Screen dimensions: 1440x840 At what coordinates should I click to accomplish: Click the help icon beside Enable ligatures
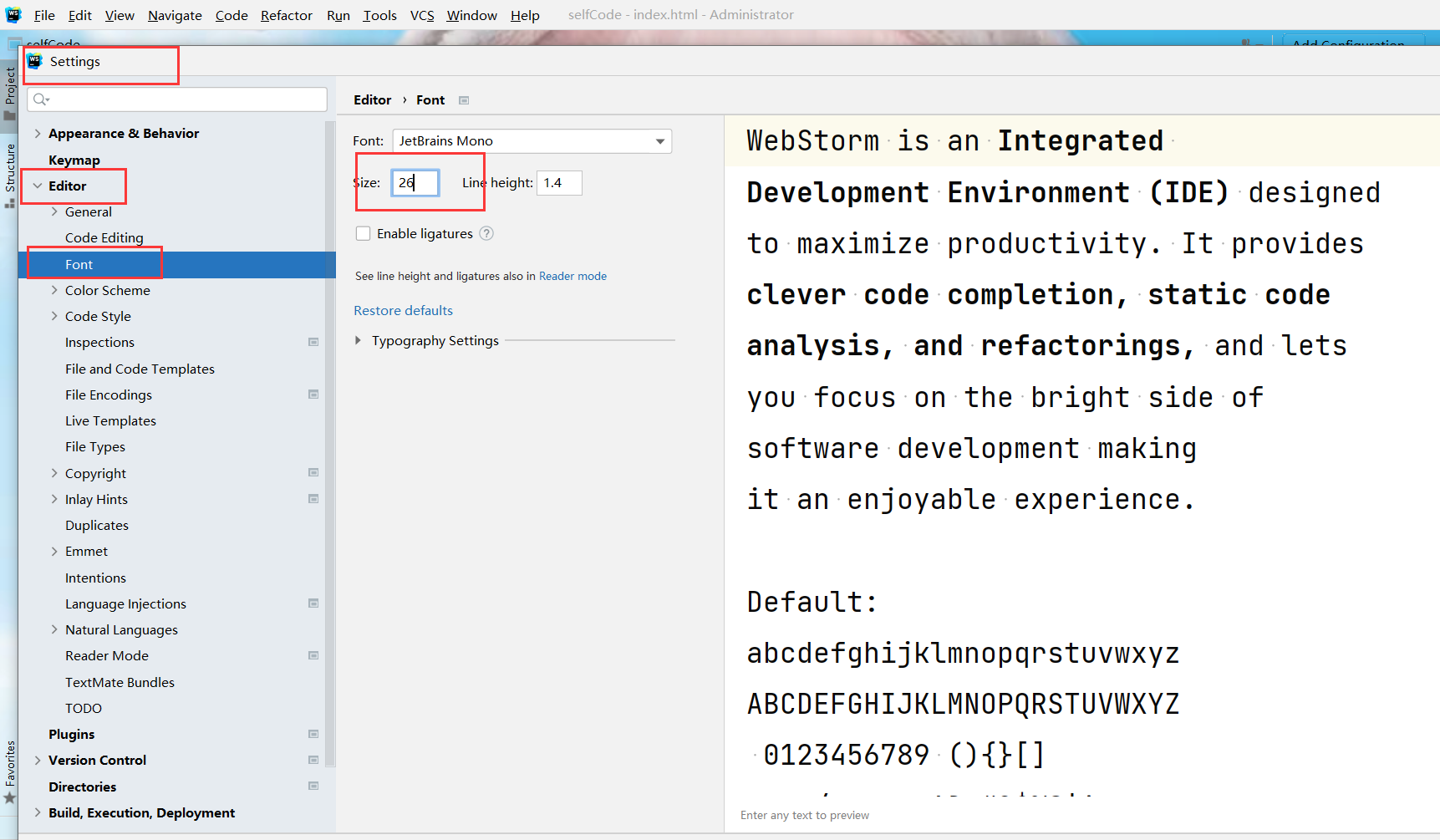point(486,233)
